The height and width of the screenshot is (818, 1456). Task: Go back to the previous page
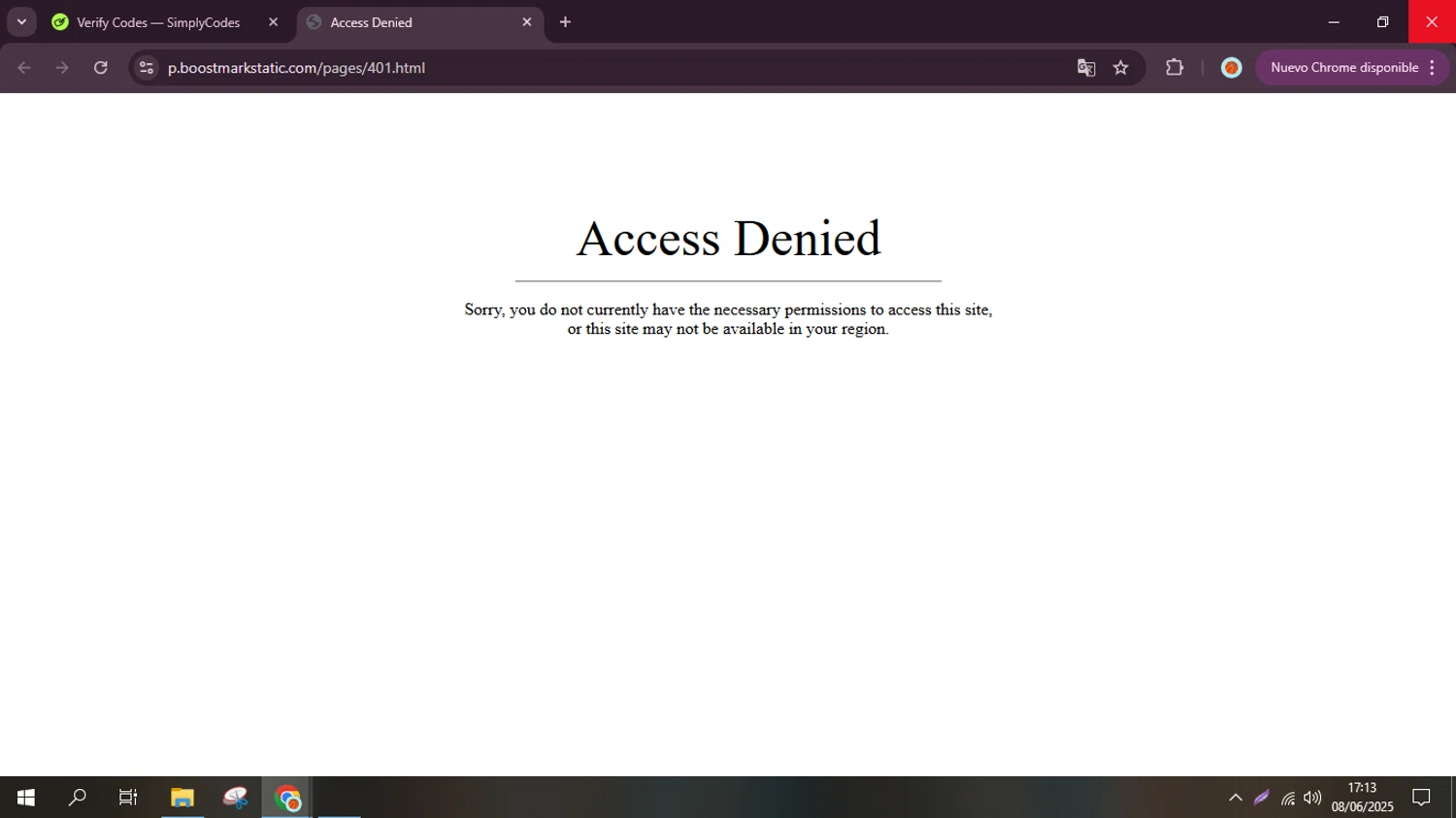coord(24,68)
